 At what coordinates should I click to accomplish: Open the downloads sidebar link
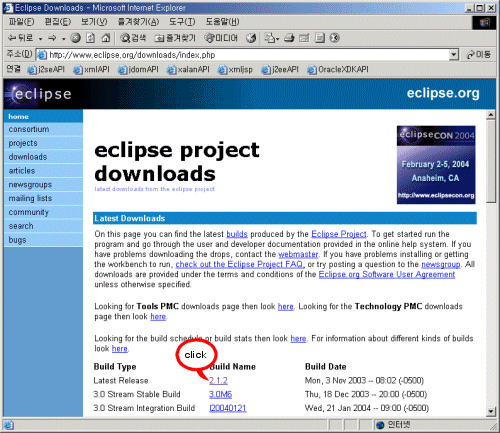point(28,157)
